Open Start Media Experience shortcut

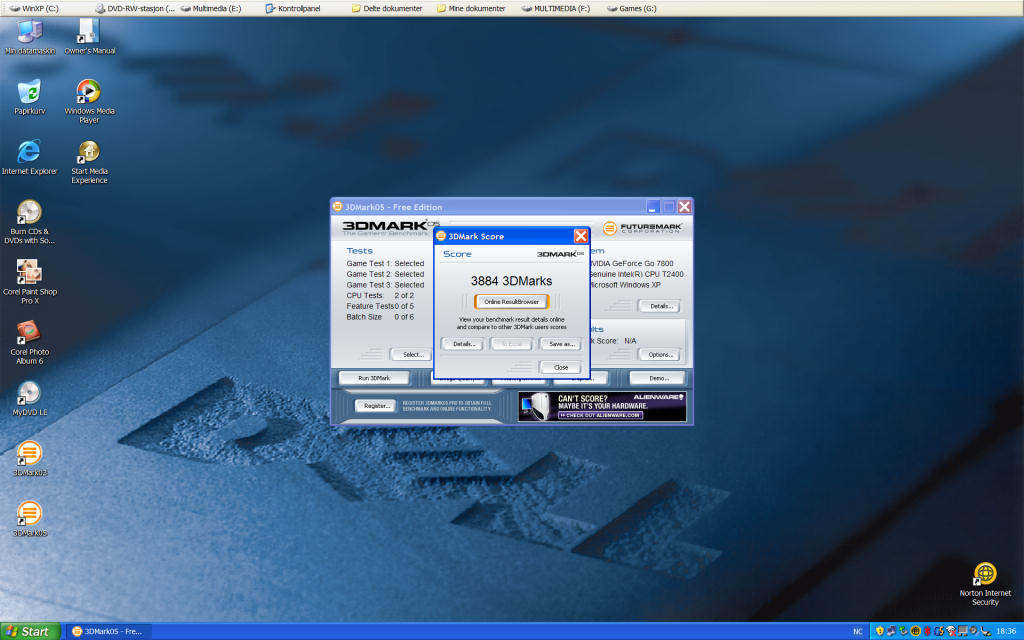pos(89,162)
